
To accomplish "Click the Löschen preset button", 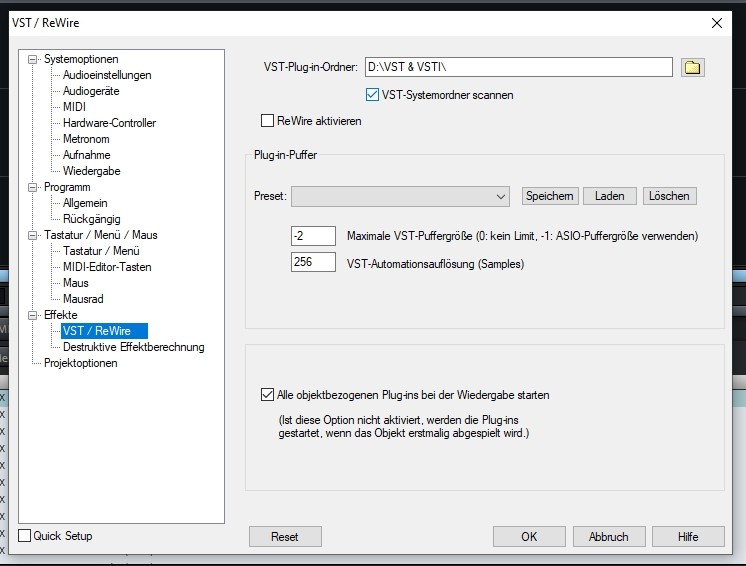I will tap(669, 196).
